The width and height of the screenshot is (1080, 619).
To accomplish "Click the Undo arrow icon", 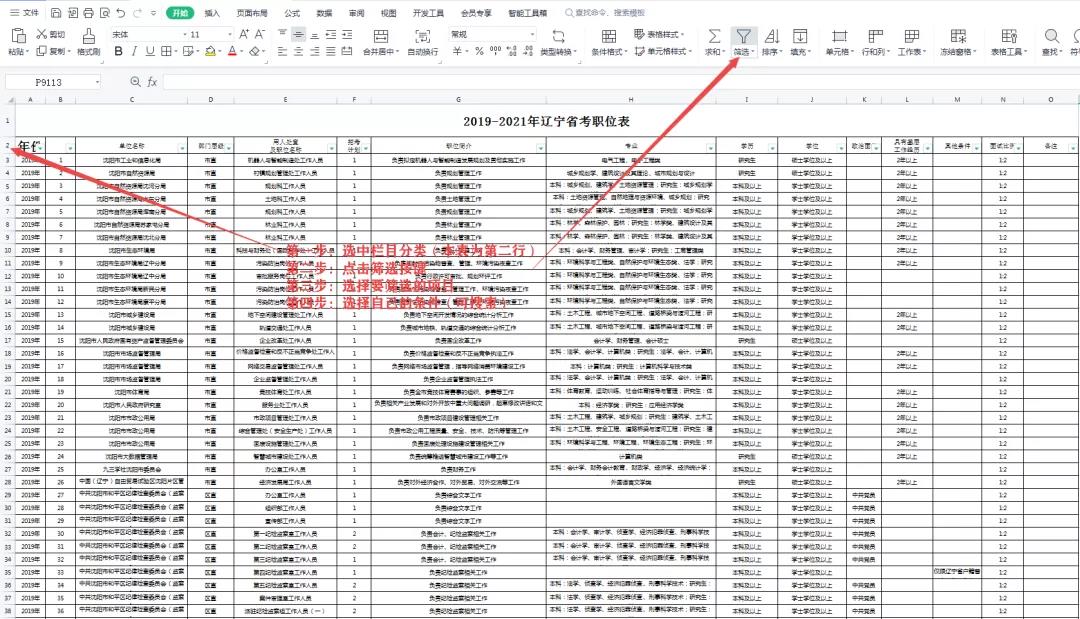I will (x=121, y=13).
